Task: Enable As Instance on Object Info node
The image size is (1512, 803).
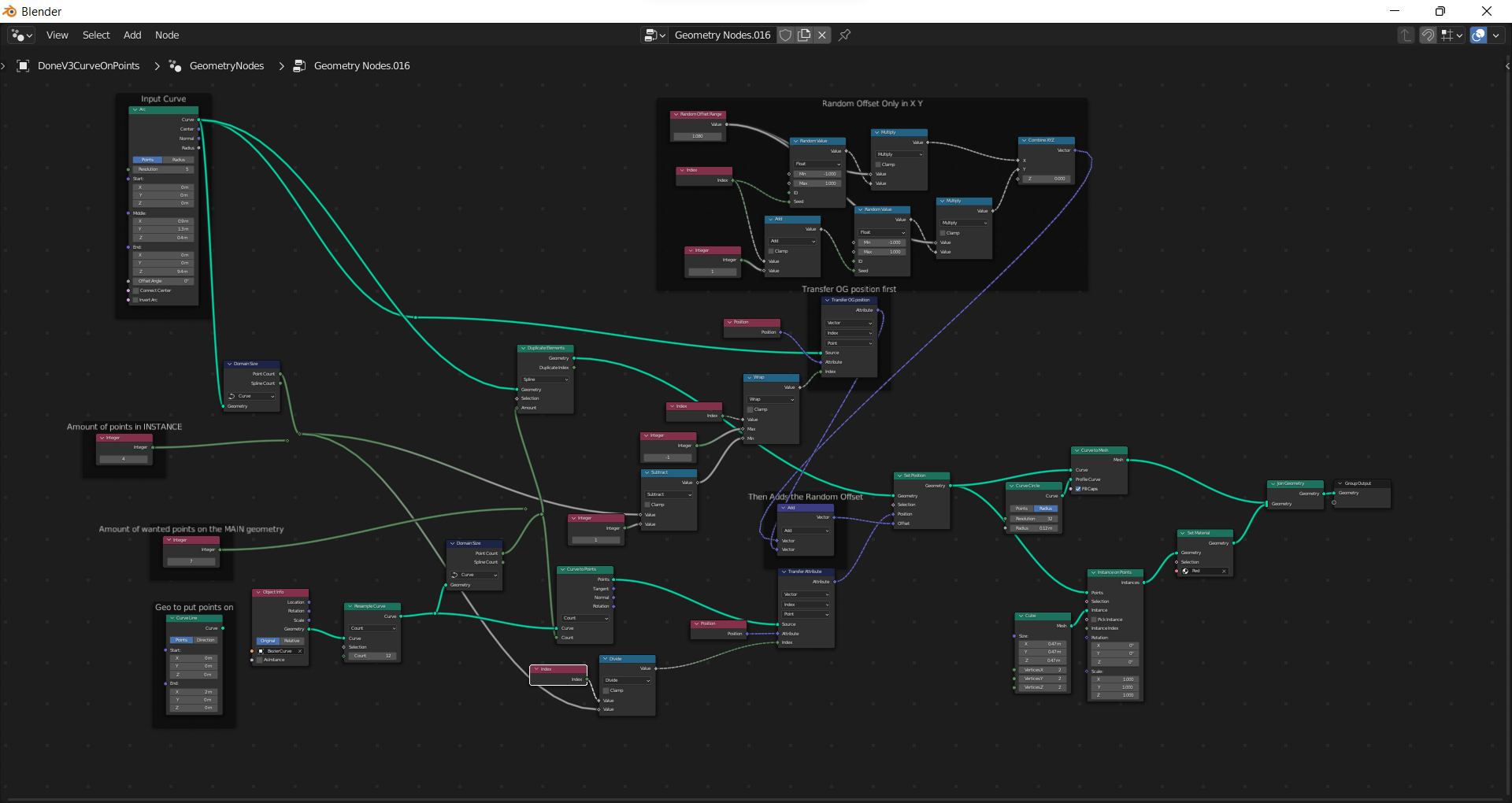Action: [x=260, y=660]
